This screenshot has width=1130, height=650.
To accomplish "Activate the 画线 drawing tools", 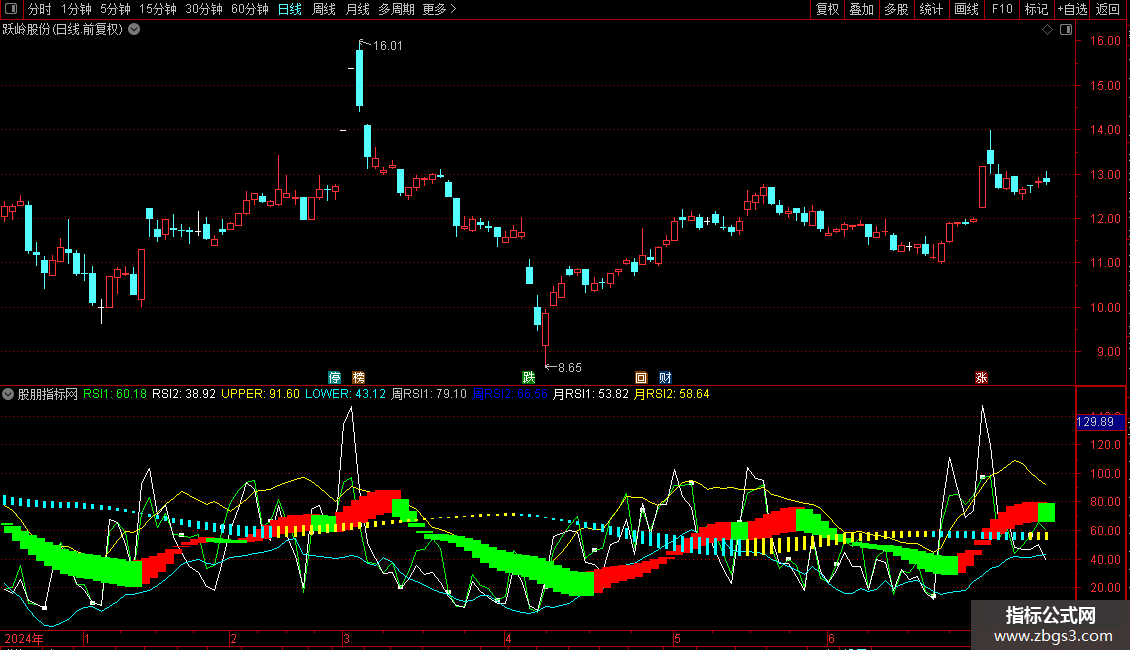I will coord(966,9).
